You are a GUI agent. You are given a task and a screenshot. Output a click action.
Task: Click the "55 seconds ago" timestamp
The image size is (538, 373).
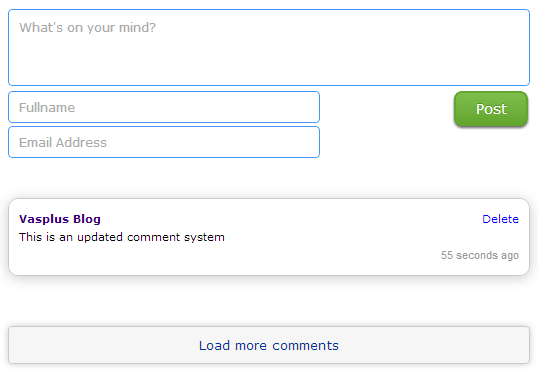tap(480, 255)
